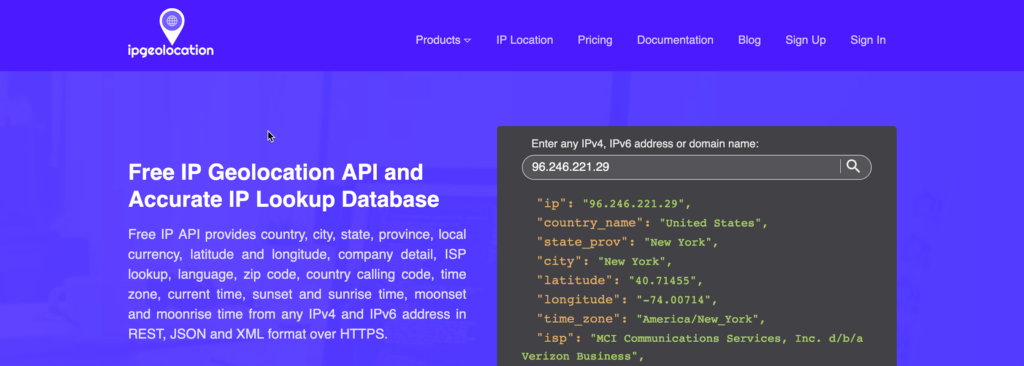This screenshot has width=1024, height=366.
Task: Visit the Blog
Action: click(x=749, y=40)
